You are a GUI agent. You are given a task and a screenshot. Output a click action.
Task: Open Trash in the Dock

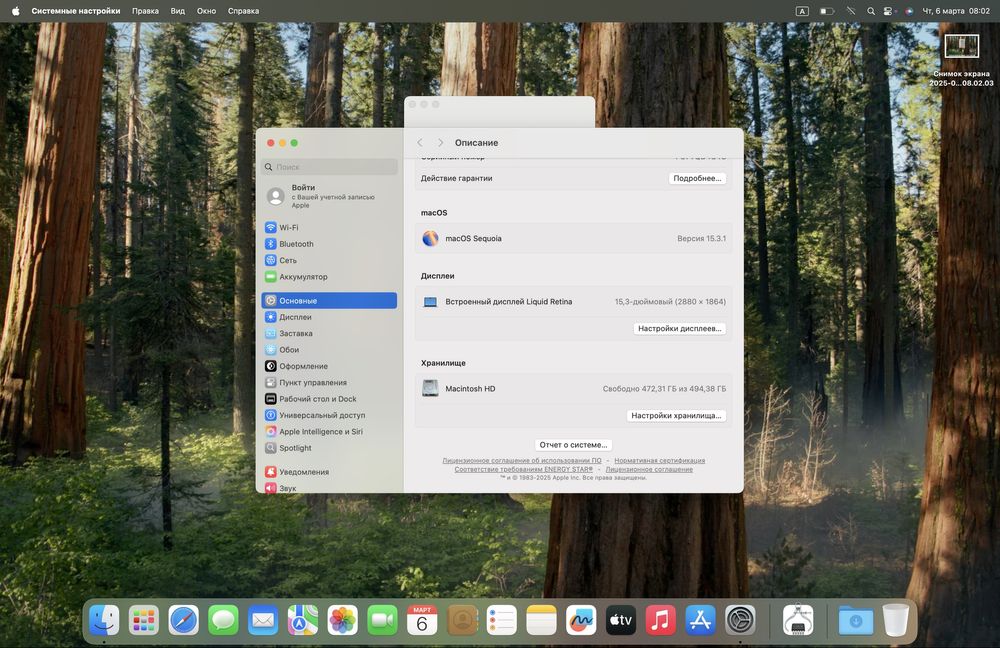pos(895,620)
